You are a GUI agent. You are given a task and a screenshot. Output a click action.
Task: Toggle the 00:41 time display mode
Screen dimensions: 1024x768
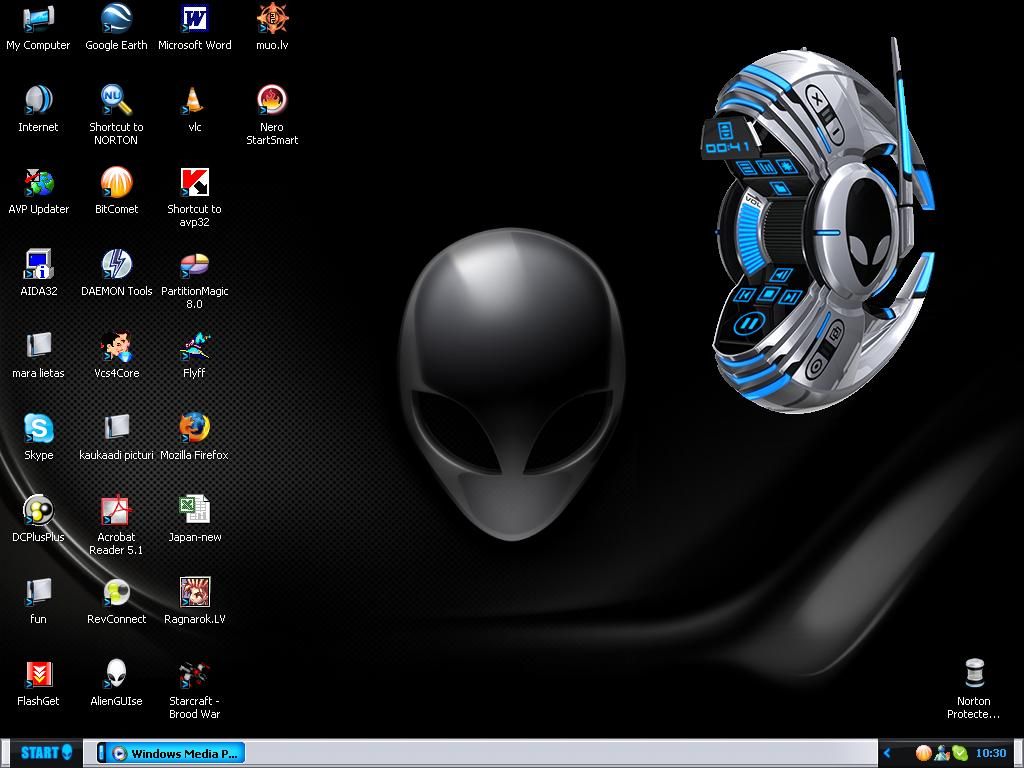tap(728, 147)
